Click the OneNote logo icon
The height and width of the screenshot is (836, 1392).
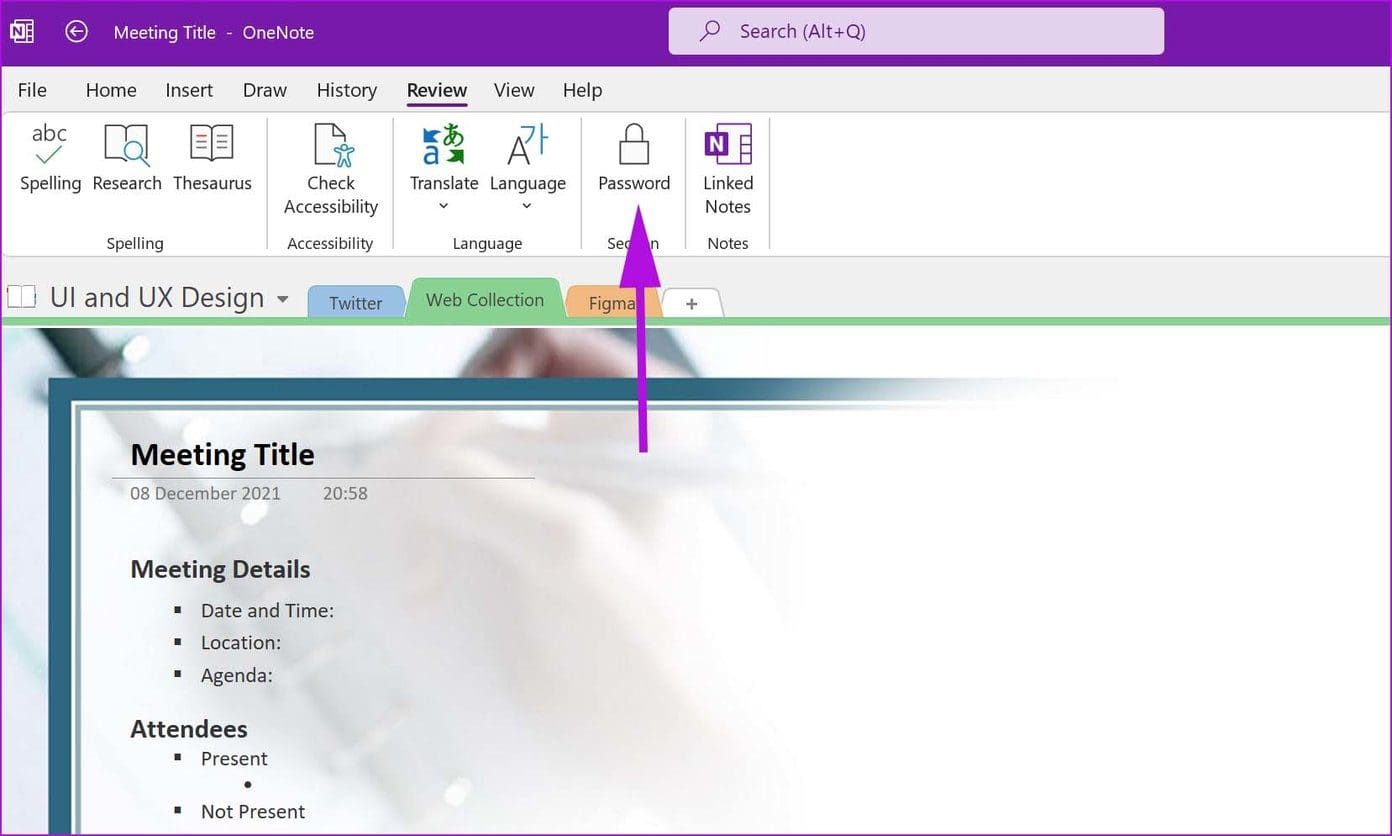(x=21, y=30)
